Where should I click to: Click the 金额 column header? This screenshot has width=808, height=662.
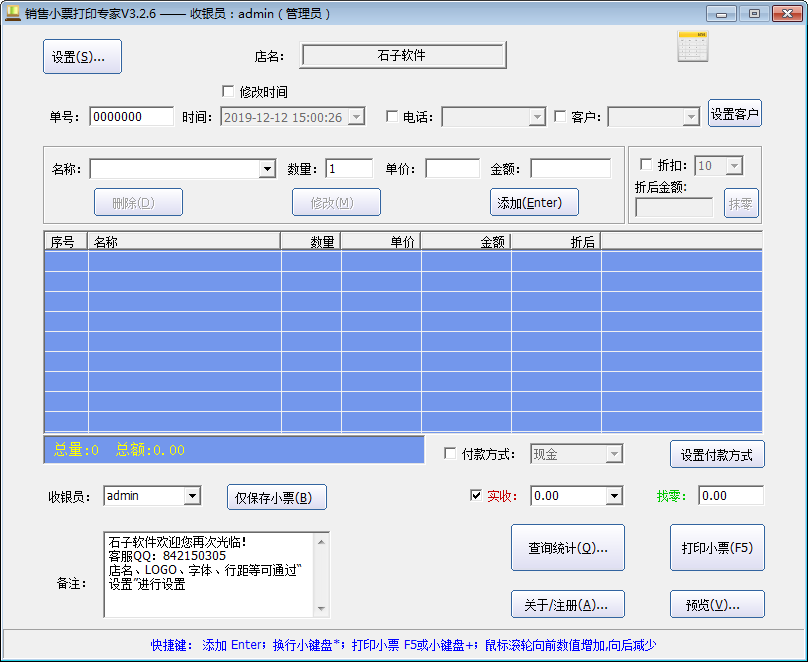[x=466, y=242]
